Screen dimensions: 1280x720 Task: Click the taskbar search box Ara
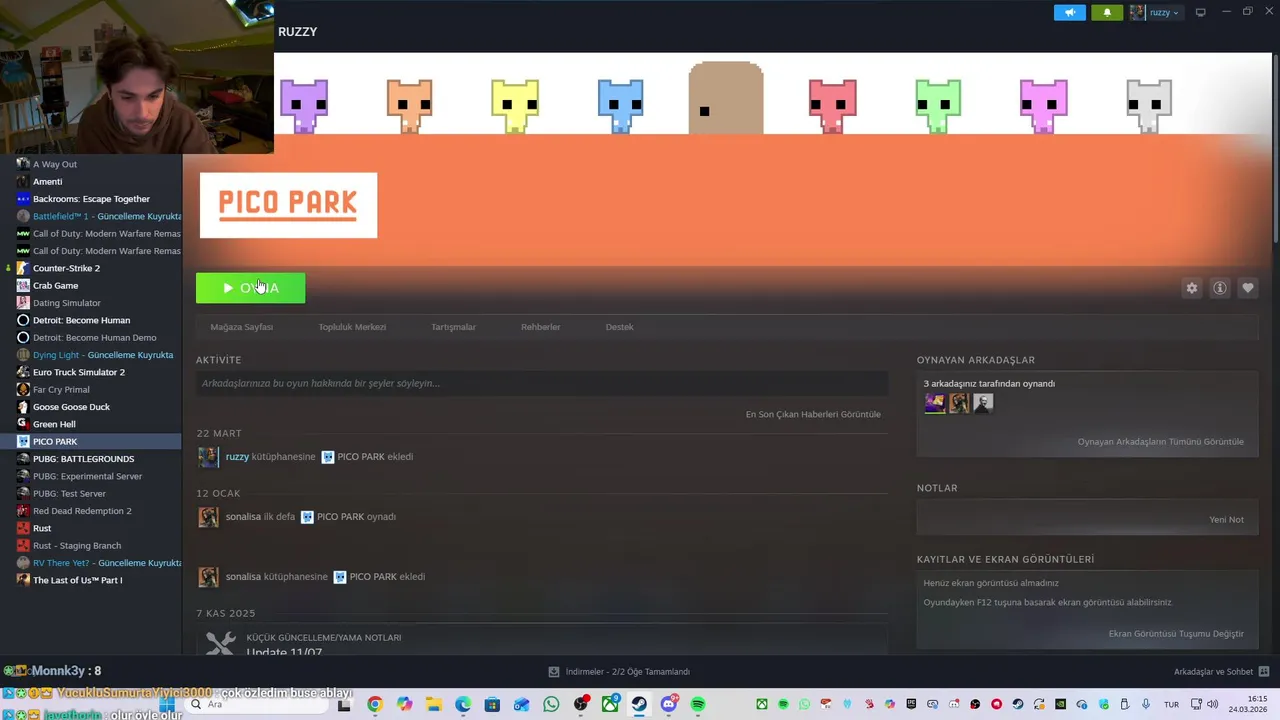click(x=260, y=704)
